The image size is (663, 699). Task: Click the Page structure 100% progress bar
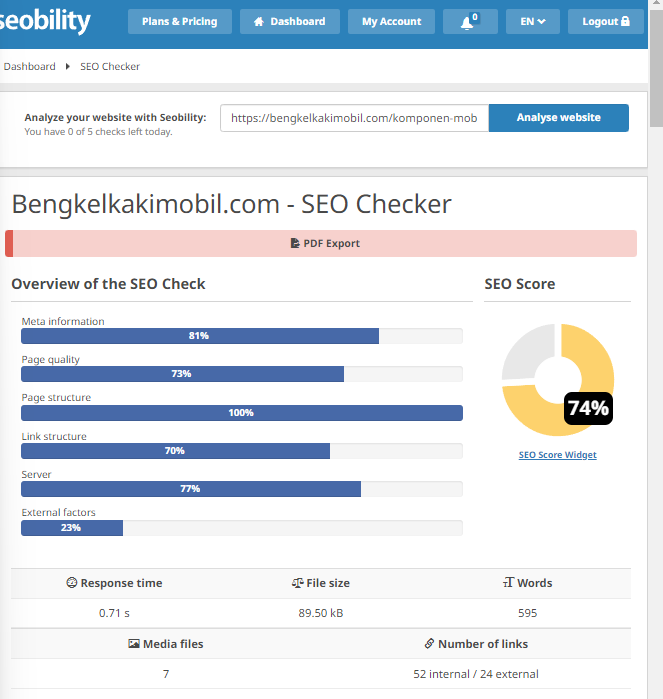click(242, 413)
